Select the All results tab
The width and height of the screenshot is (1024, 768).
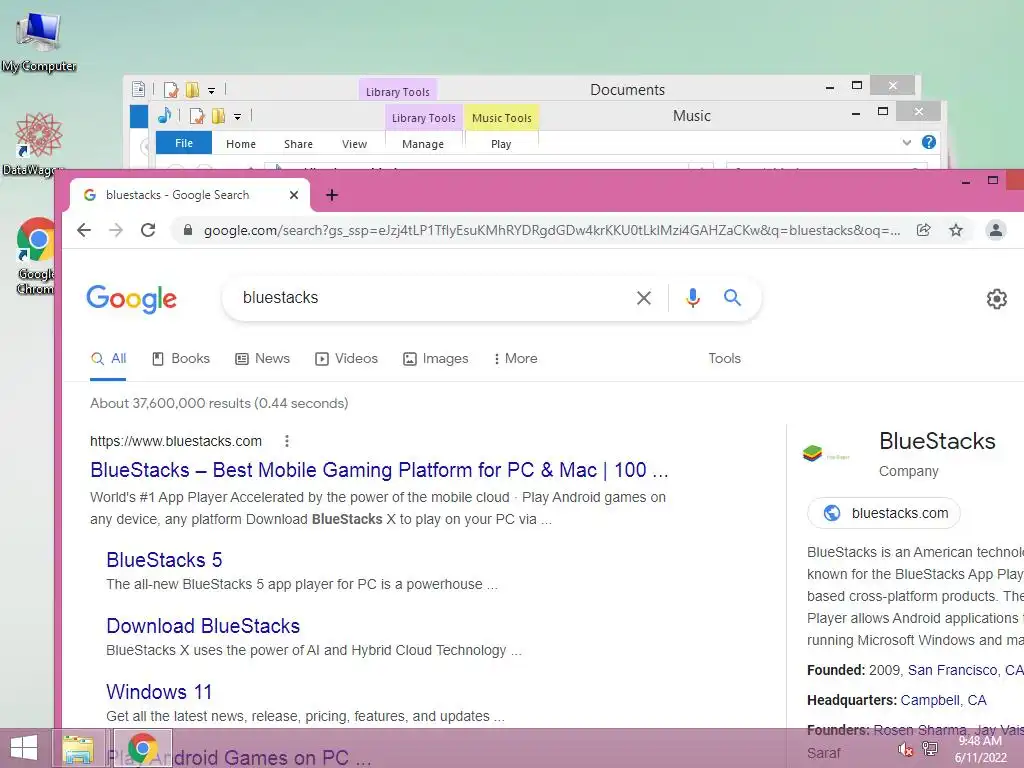tap(108, 359)
